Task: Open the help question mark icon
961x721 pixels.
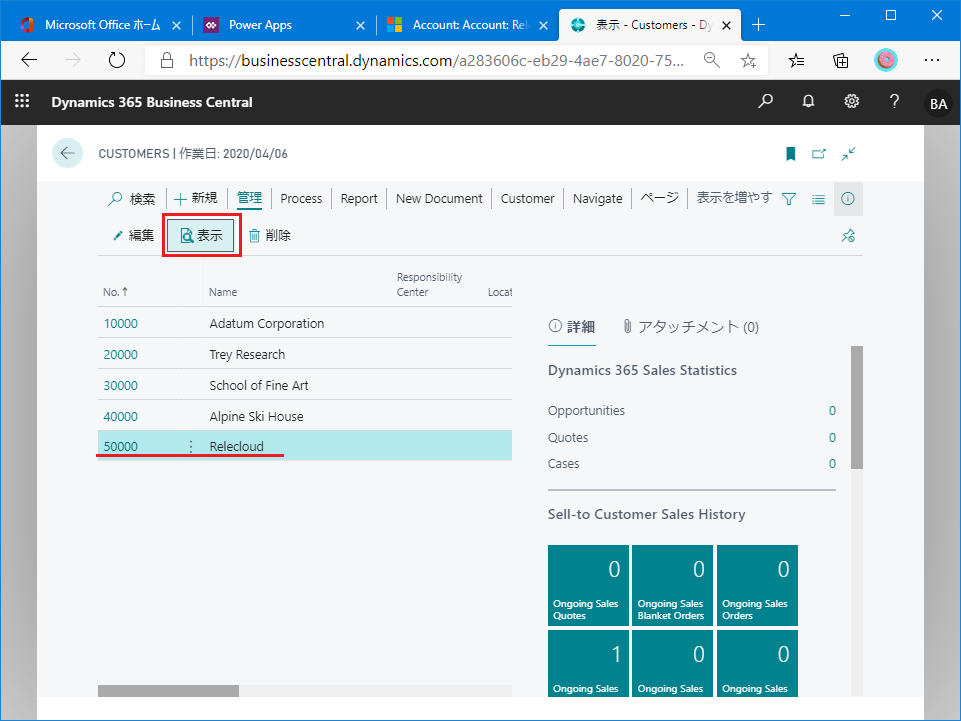Action: pyautogui.click(x=894, y=101)
